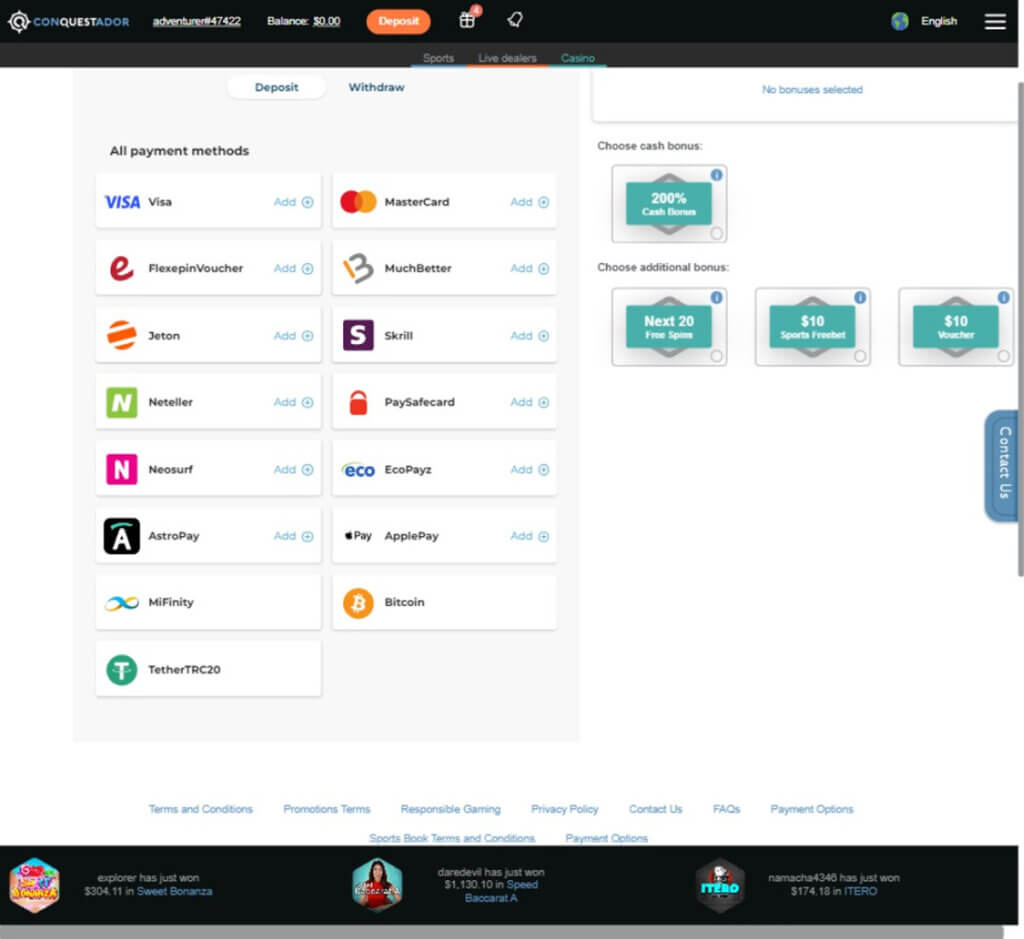This screenshot has width=1024, height=939.
Task: Click the Bitcoin logo icon
Action: 358,603
